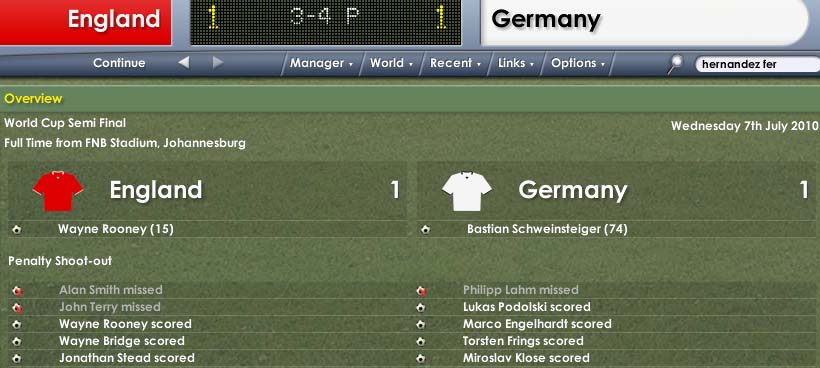This screenshot has width=820, height=368.
Task: Click the England red team banner
Action: tap(86, 22)
